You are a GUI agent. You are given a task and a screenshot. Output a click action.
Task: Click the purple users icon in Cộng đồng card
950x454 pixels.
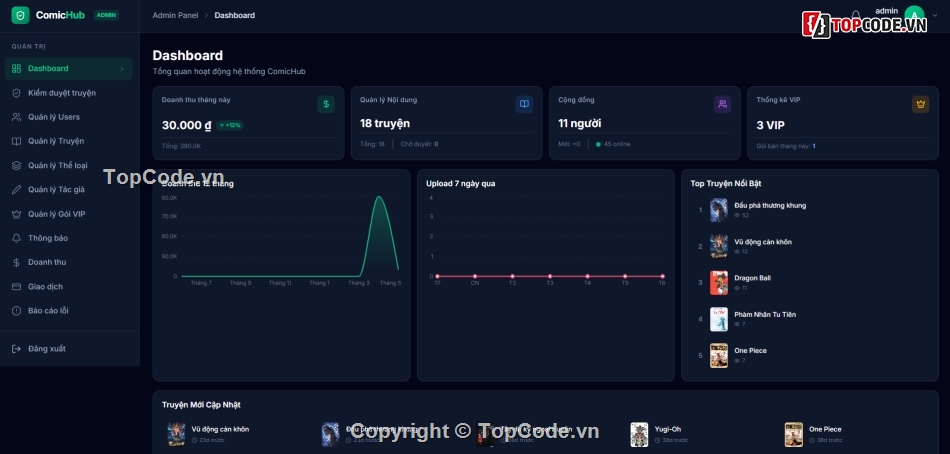click(722, 104)
